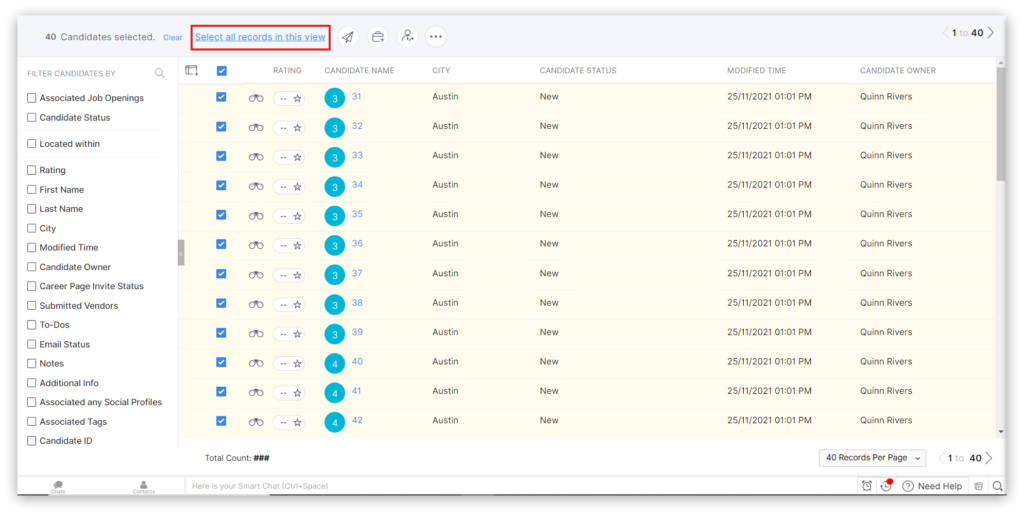
Task: Click the associate to job briefcase icon
Action: click(377, 37)
